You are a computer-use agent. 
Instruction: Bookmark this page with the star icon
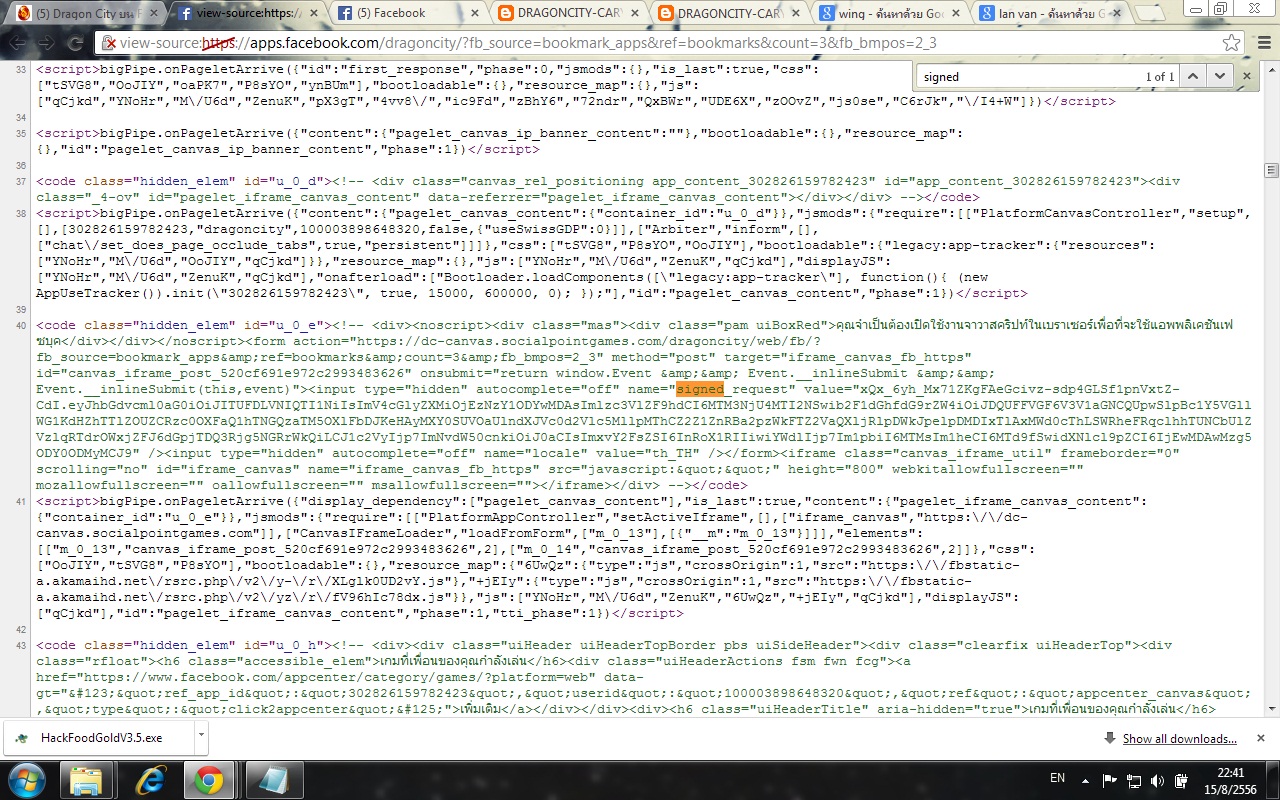pyautogui.click(x=1231, y=44)
